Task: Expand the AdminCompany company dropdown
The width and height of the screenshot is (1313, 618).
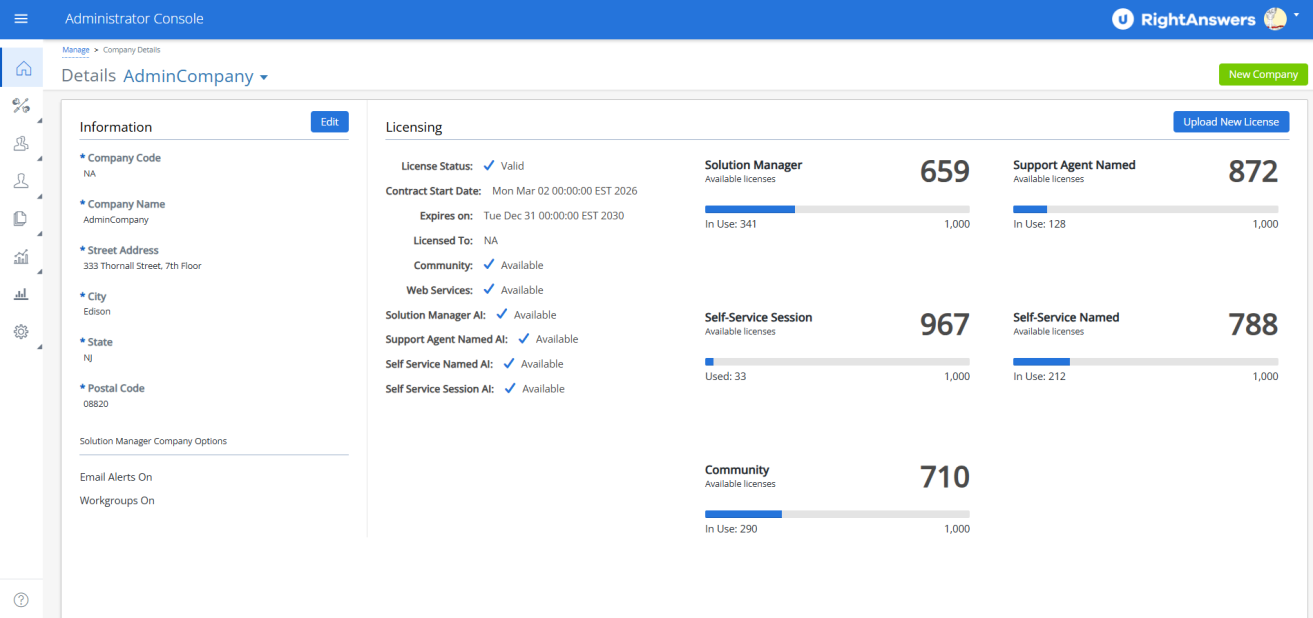Action: point(264,77)
